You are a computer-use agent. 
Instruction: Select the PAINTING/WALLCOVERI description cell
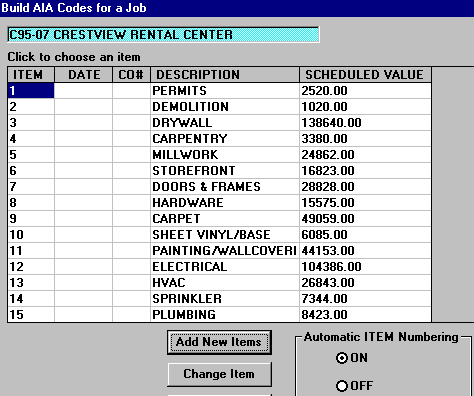coord(225,251)
